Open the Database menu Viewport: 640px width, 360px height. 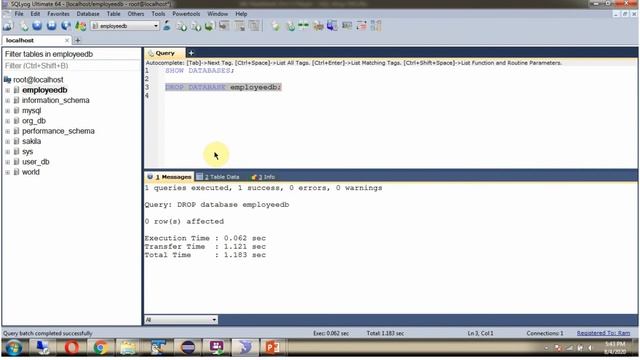[88, 14]
